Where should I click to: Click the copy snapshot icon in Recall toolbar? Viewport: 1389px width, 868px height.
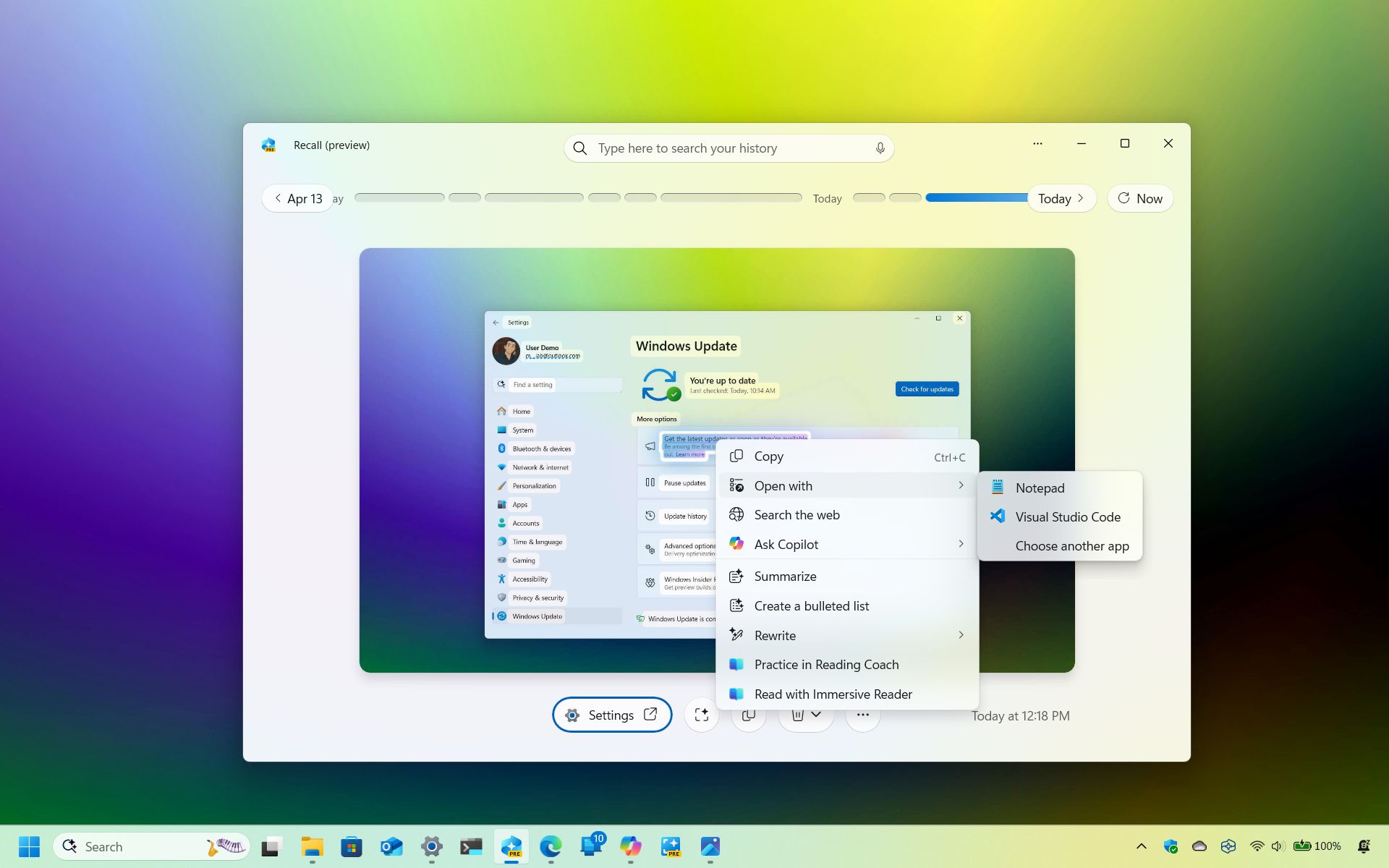(749, 715)
